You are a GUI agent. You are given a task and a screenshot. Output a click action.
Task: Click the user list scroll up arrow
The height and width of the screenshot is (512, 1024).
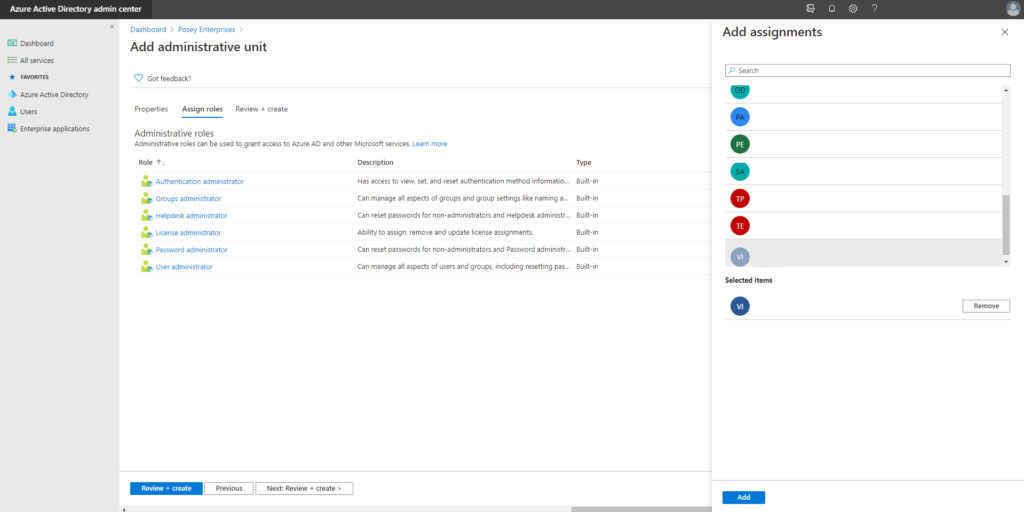click(x=1006, y=88)
